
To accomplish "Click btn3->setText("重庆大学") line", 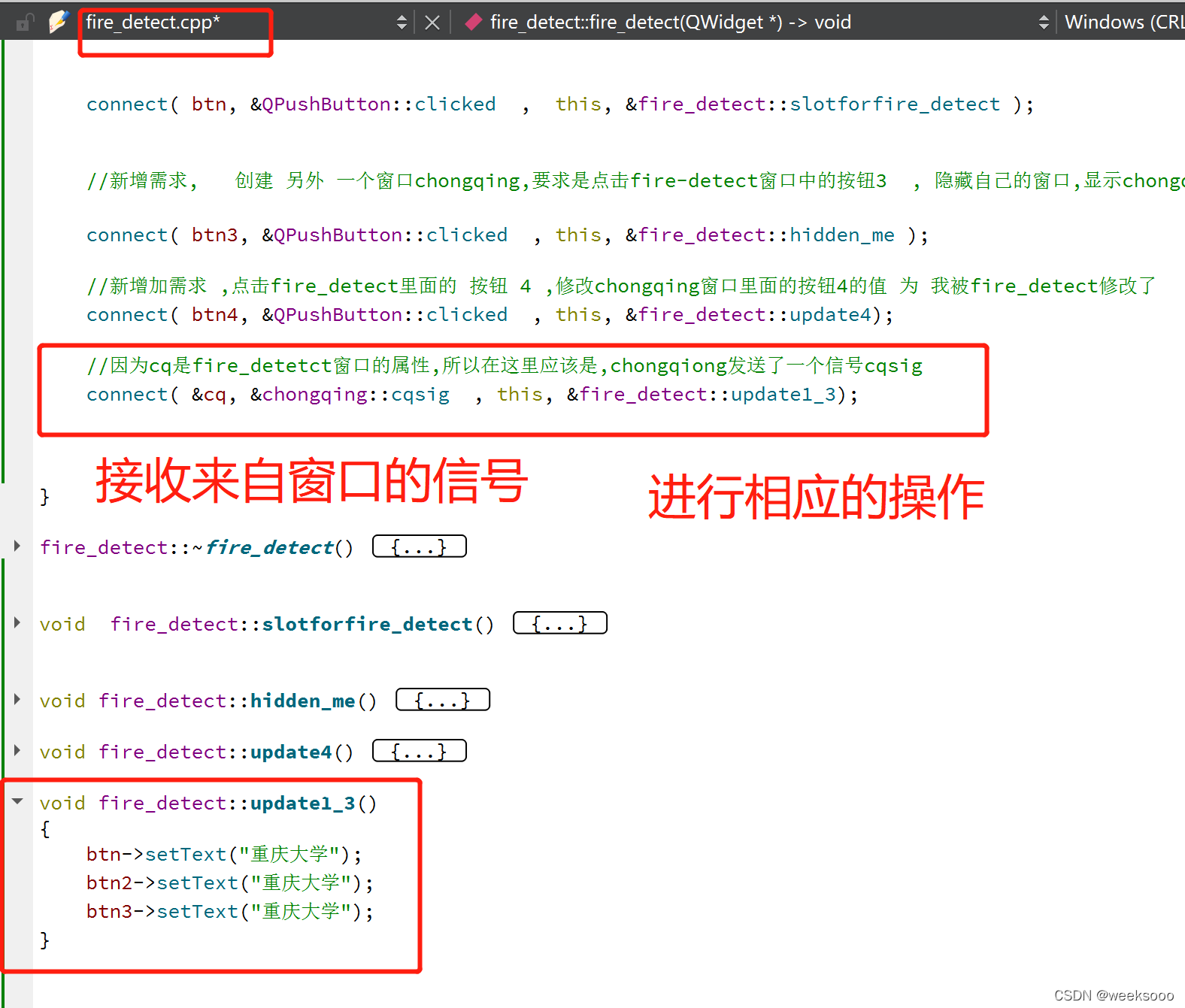I will tap(230, 912).
